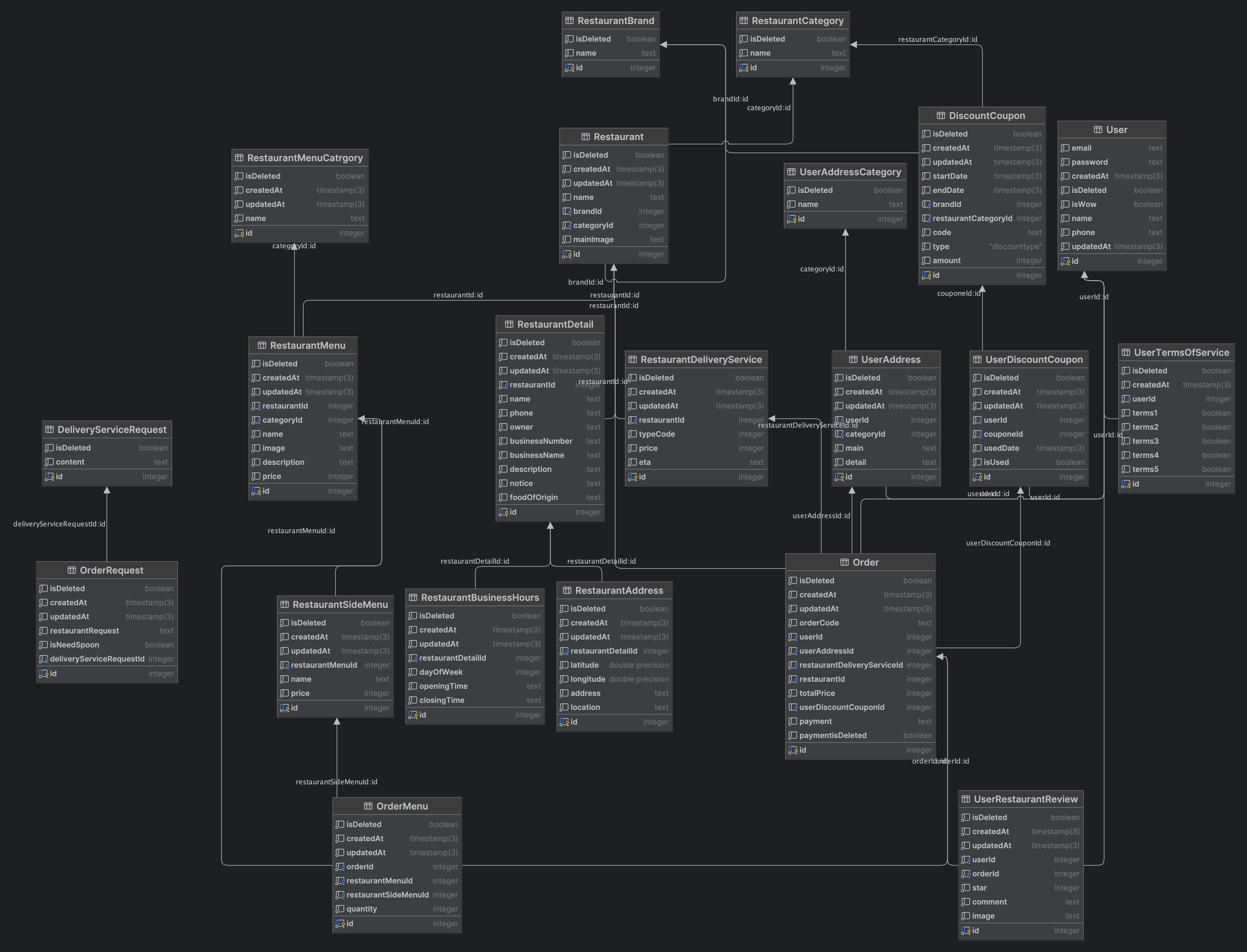Select the paymentisDeleted row in Order
The height and width of the screenshot is (952, 1247).
coord(832,735)
